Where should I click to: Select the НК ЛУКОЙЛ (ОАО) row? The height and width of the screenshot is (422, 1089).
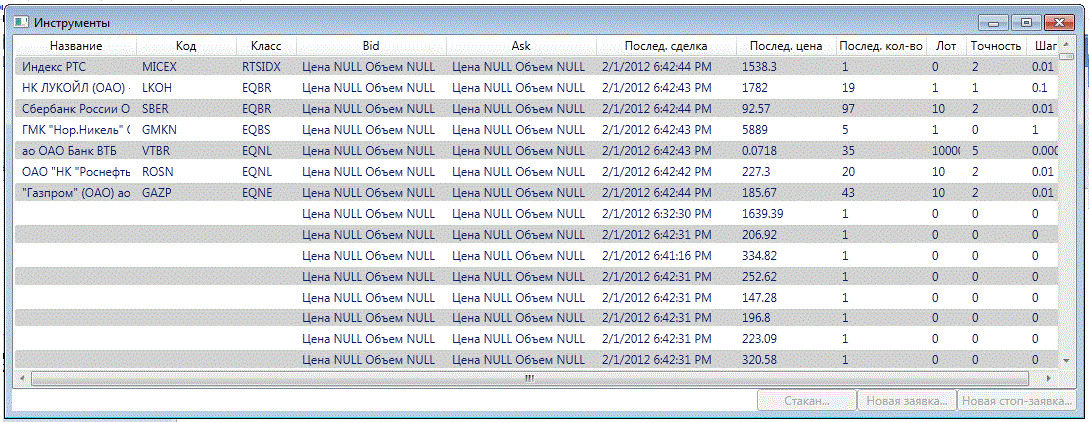click(x=536, y=88)
